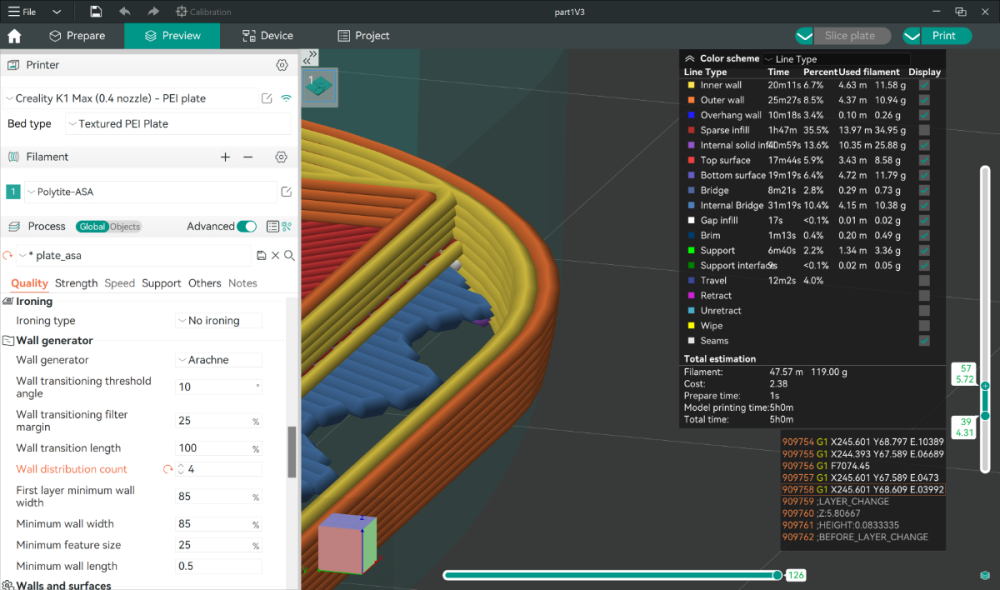1000x590 pixels.
Task: Open printer settings gear icon
Action: [x=282, y=65]
